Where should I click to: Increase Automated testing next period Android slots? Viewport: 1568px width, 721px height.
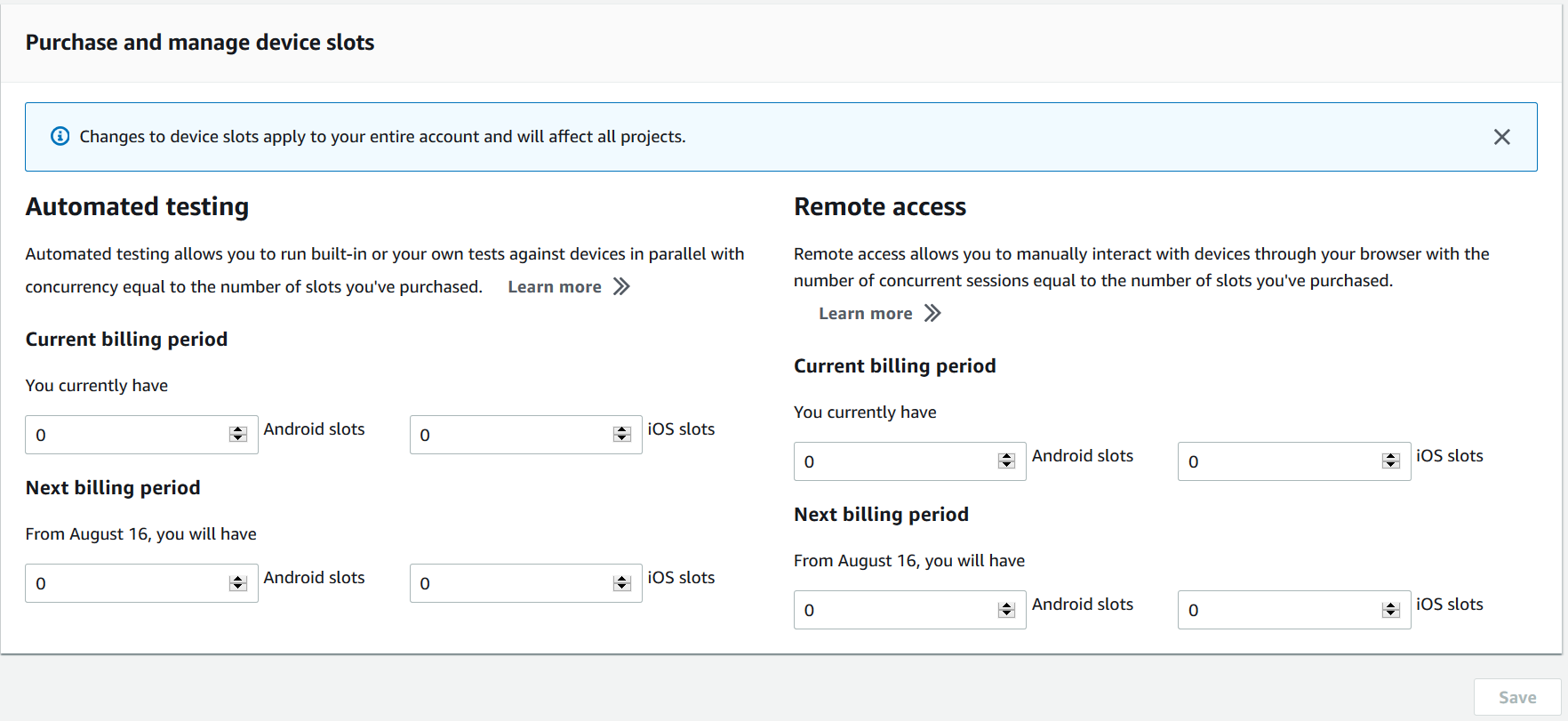(237, 579)
